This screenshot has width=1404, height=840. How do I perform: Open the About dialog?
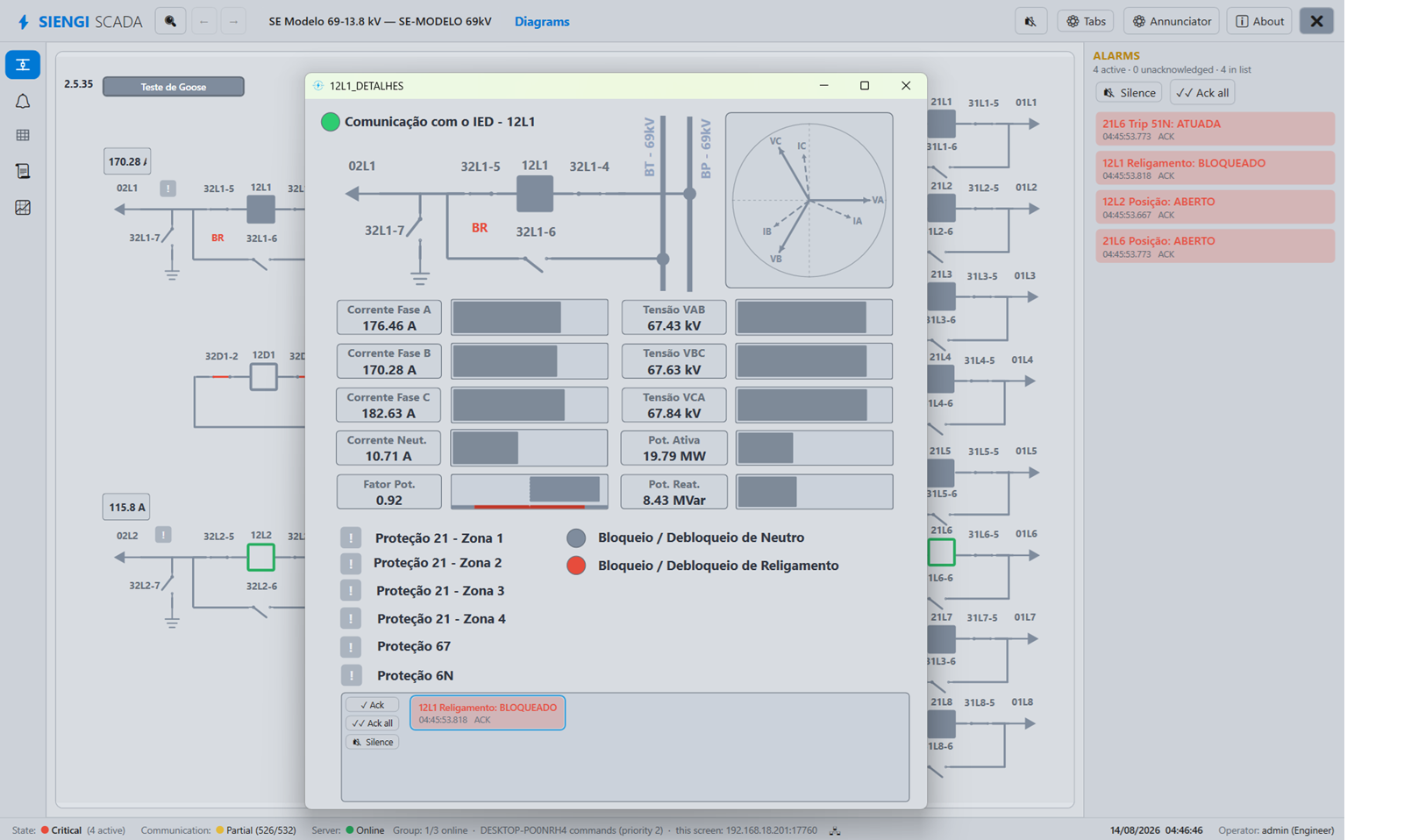[x=1259, y=21]
